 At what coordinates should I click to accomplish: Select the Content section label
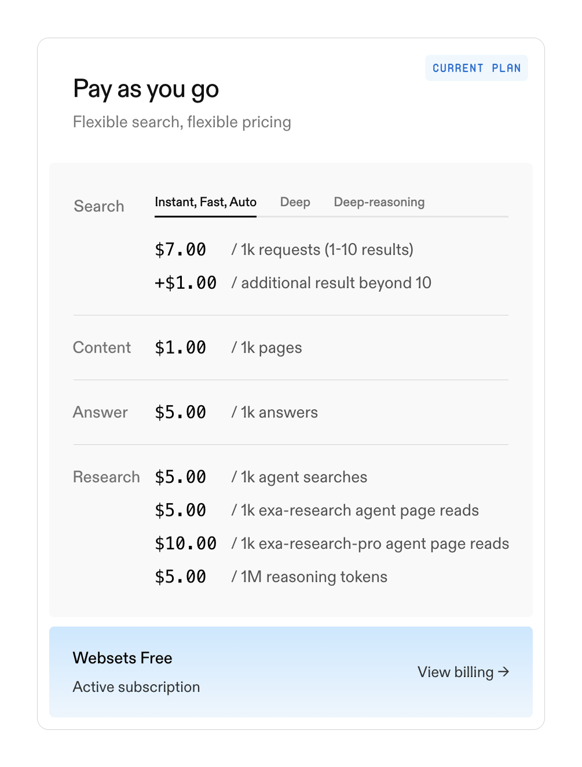tap(102, 347)
